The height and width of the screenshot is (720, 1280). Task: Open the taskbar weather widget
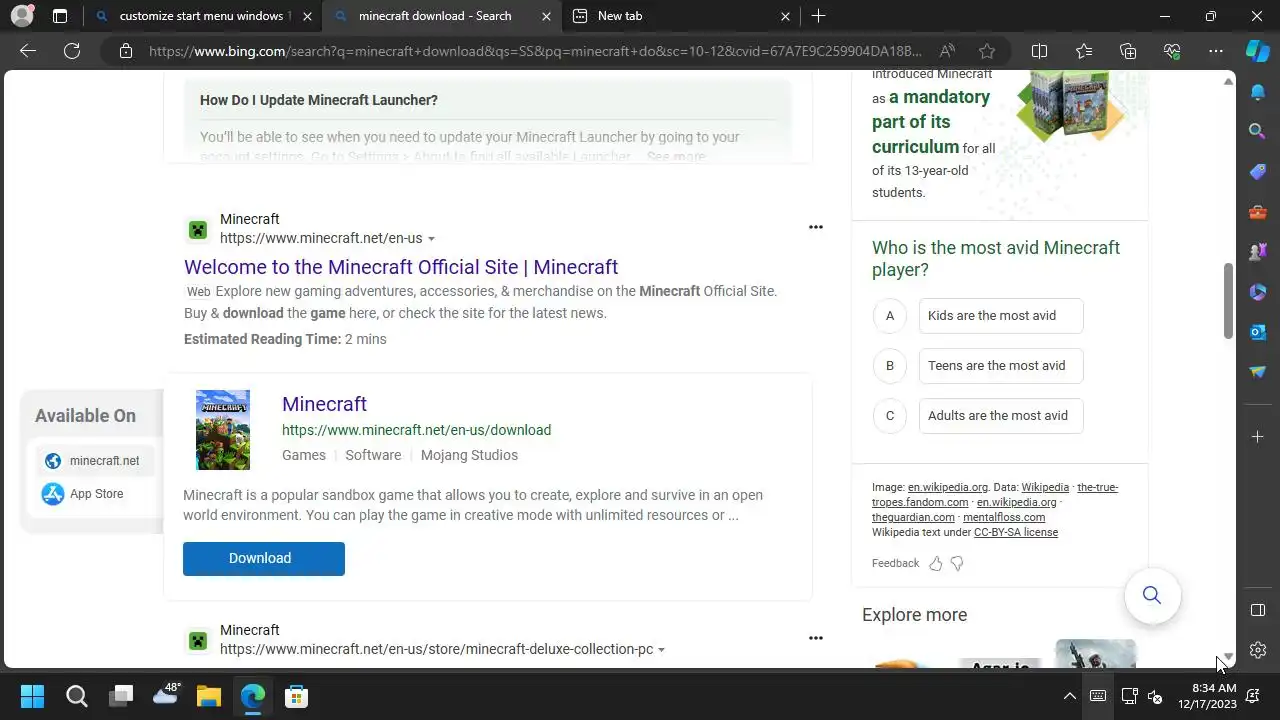[x=166, y=694]
